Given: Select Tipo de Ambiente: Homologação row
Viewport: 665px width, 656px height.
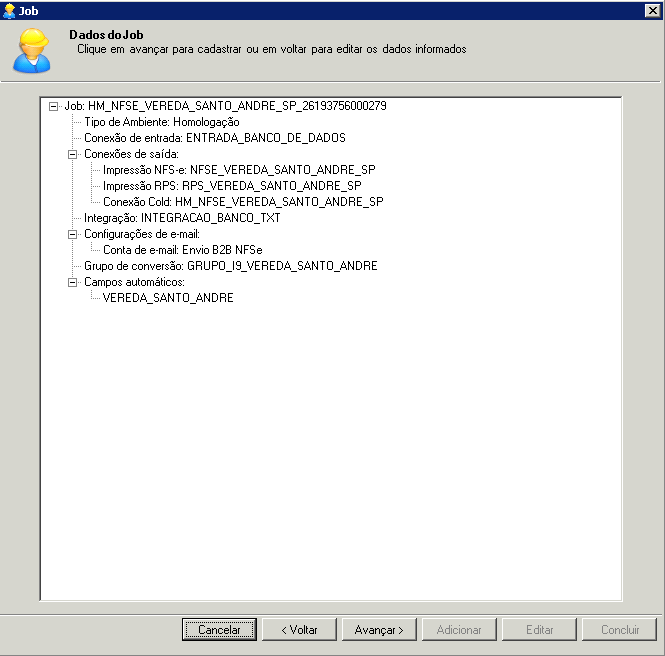Looking at the screenshot, I should (x=162, y=122).
